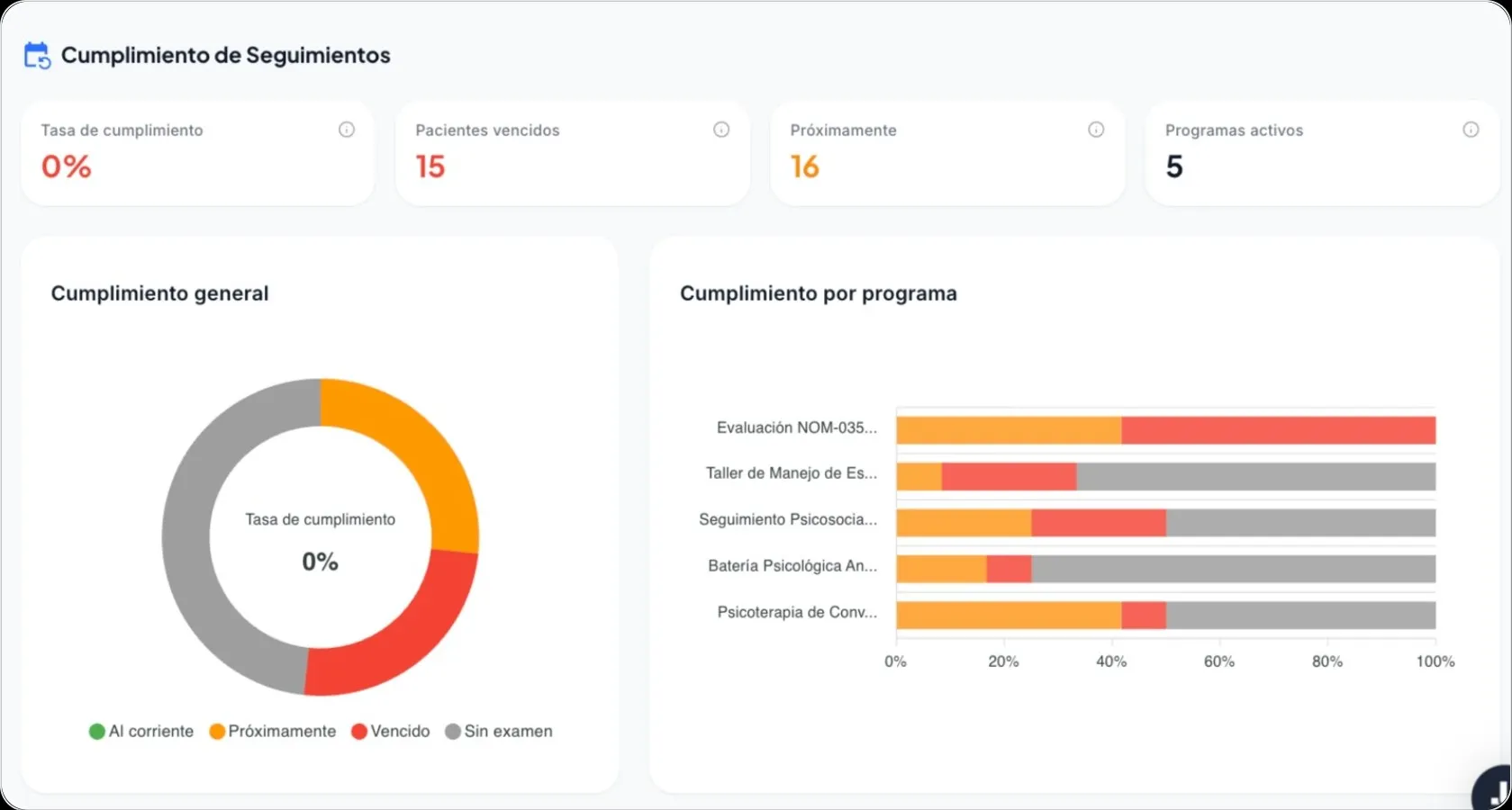Click the Pacientes vencidos count of 15
The height and width of the screenshot is (810, 1512).
tap(430, 166)
